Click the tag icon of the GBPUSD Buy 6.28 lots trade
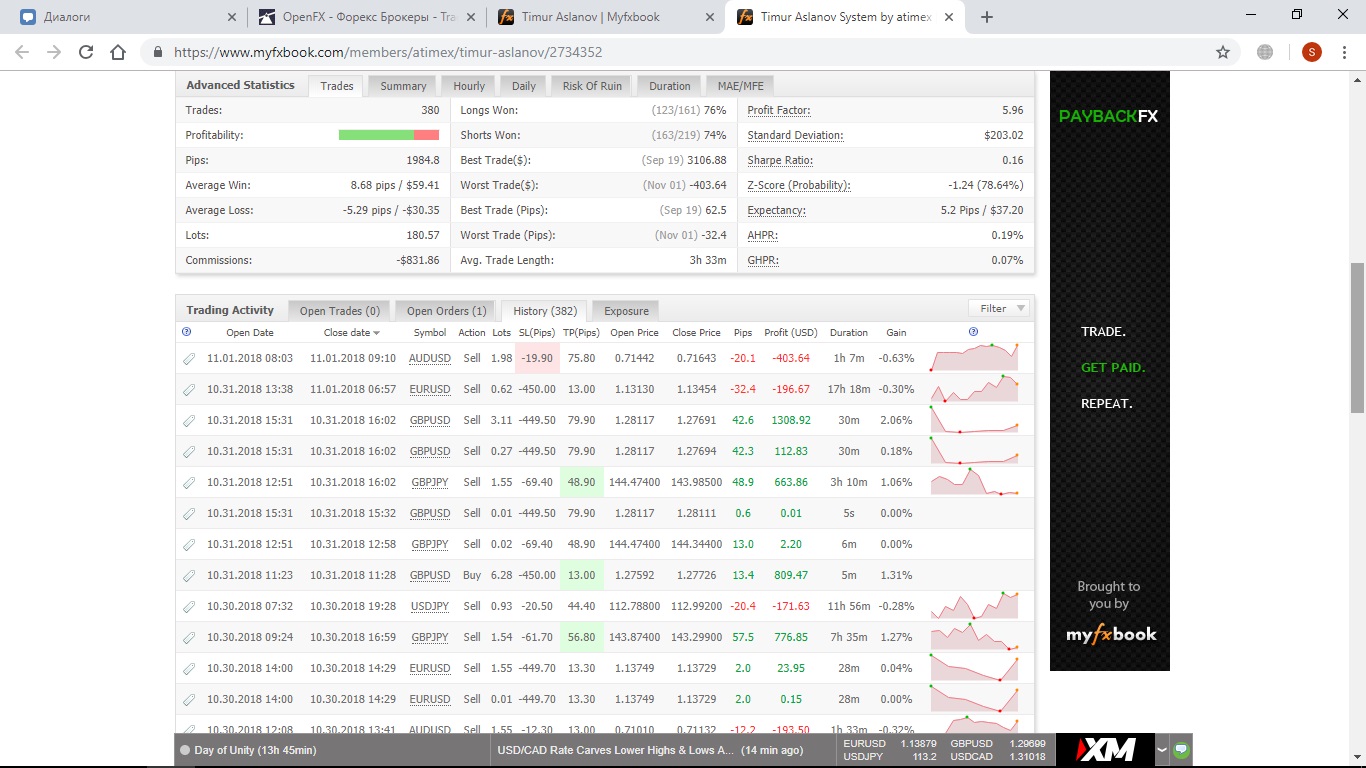Viewport: 1366px width, 768px height. click(188, 575)
